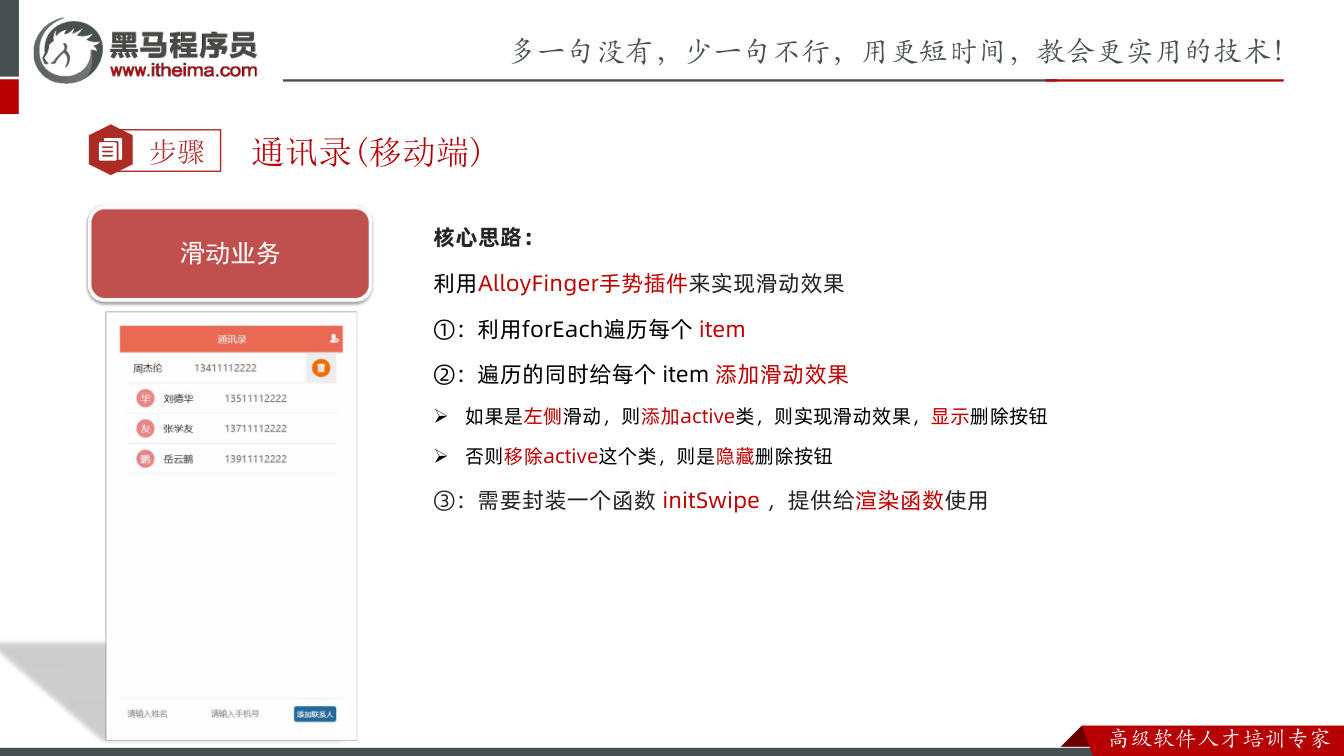Click the 添加联系人 button
The height and width of the screenshot is (756, 1344).
(315, 714)
